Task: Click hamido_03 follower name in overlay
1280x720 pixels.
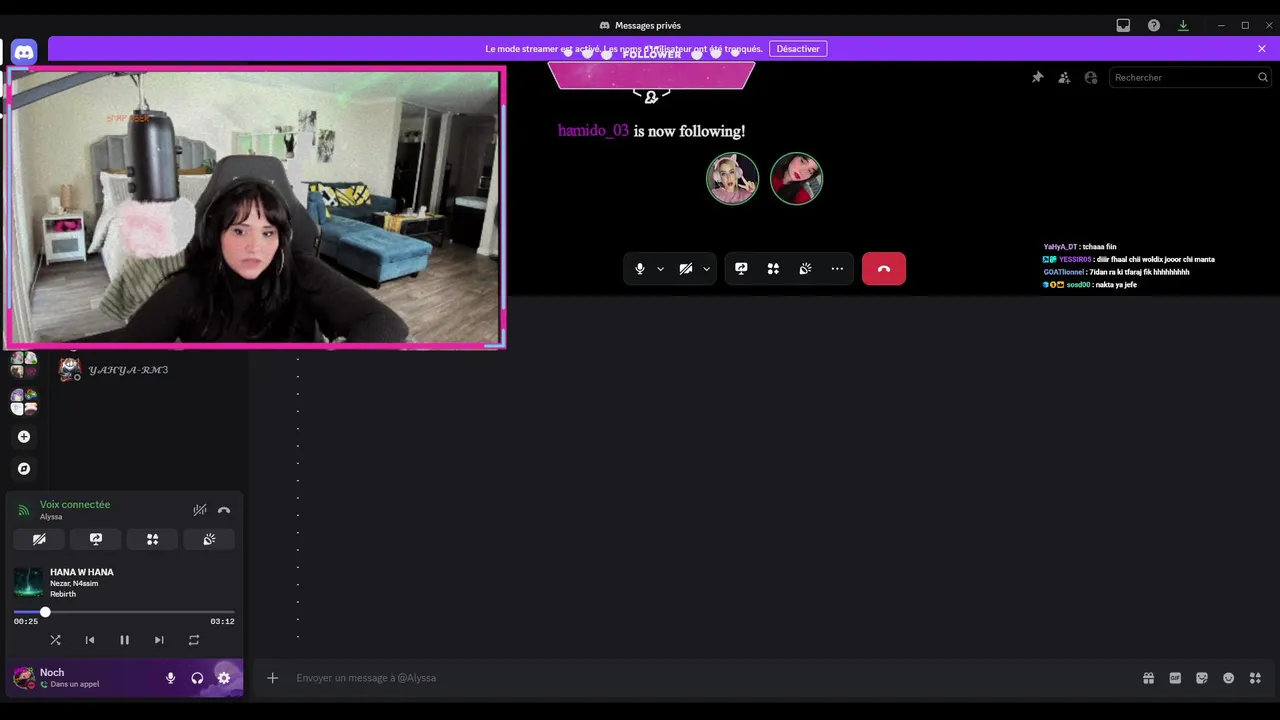Action: pyautogui.click(x=593, y=131)
